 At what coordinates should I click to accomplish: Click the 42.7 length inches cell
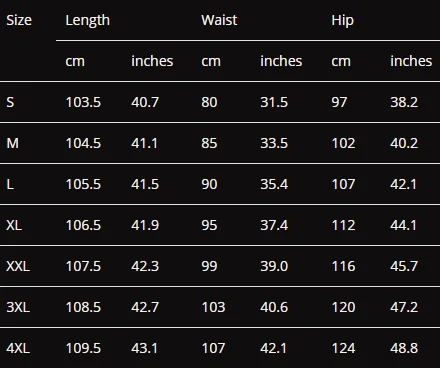pos(145,307)
